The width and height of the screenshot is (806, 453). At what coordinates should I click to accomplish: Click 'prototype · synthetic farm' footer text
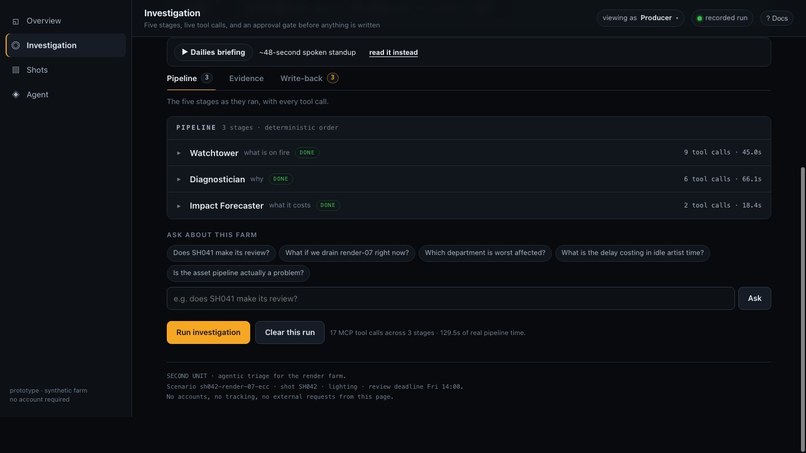48,391
